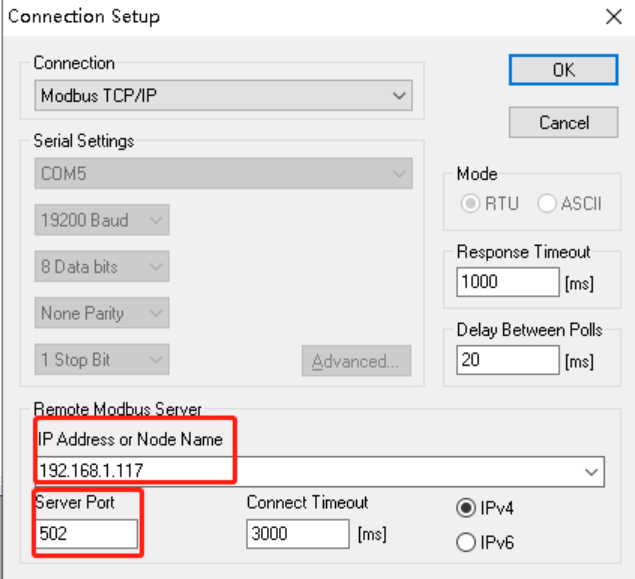Image resolution: width=635 pixels, height=579 pixels.
Task: Choose the RTU mode option
Action: pyautogui.click(x=470, y=203)
